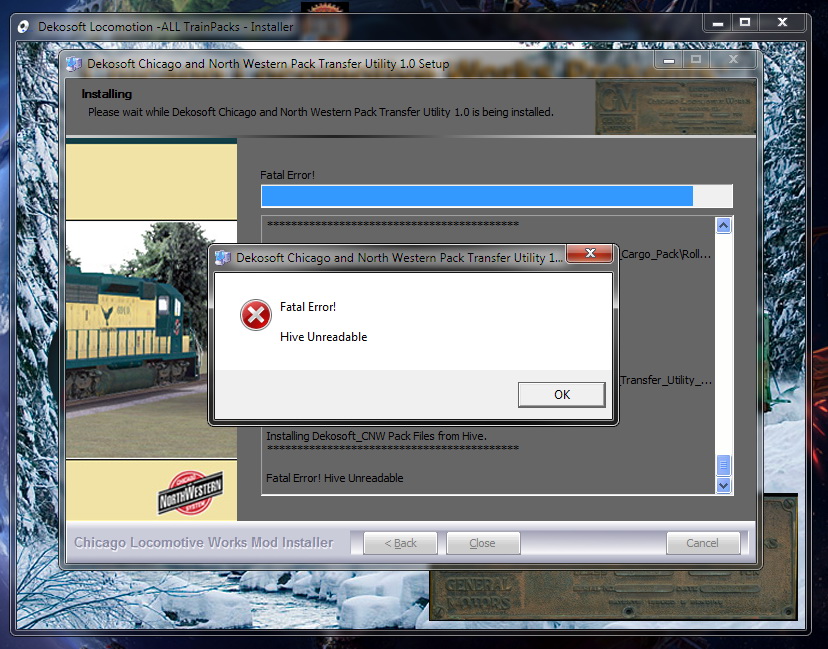Click the Back button in the installer
This screenshot has height=649, width=828.
(400, 543)
